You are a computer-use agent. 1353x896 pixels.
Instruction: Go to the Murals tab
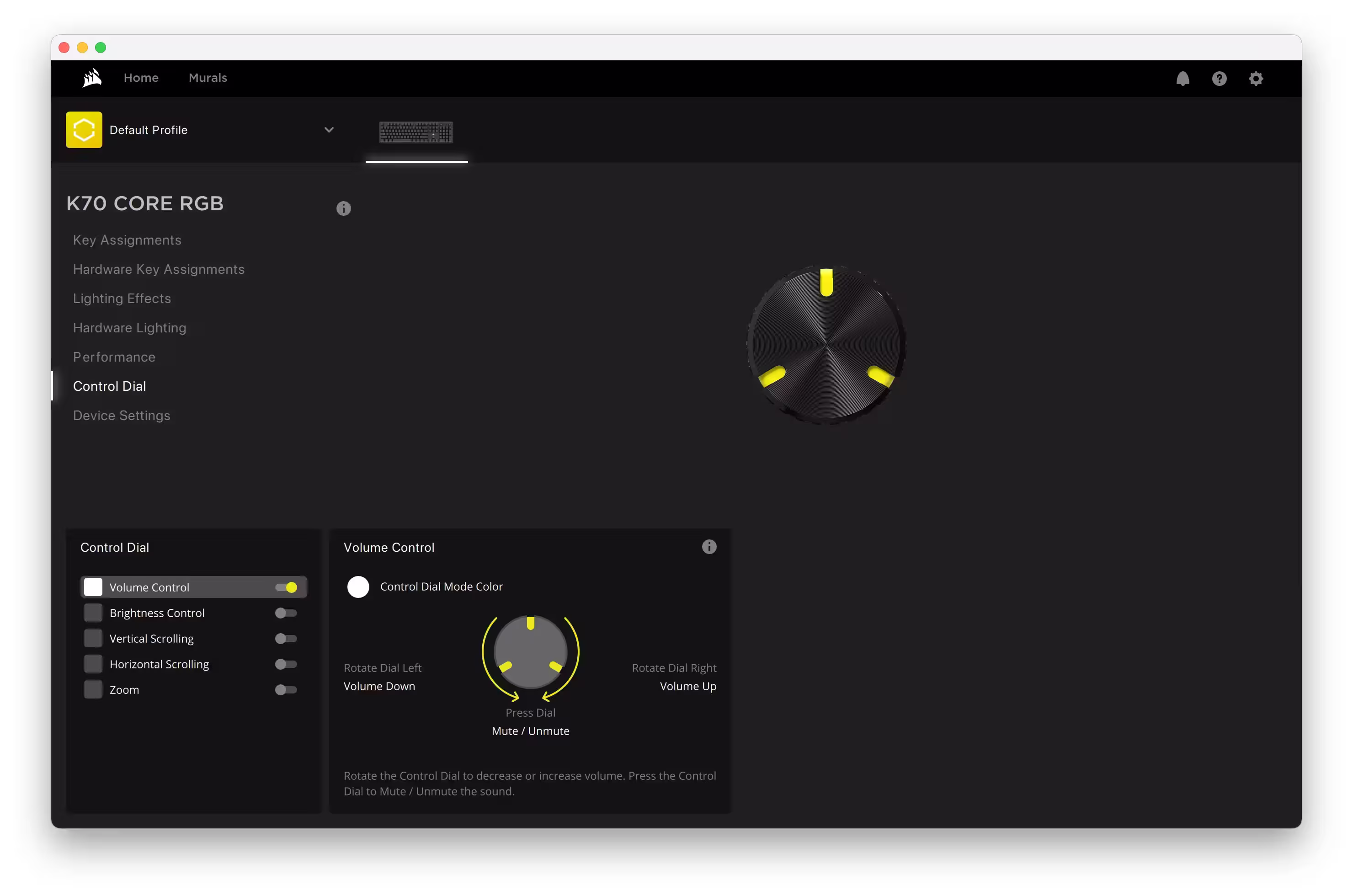pos(208,78)
